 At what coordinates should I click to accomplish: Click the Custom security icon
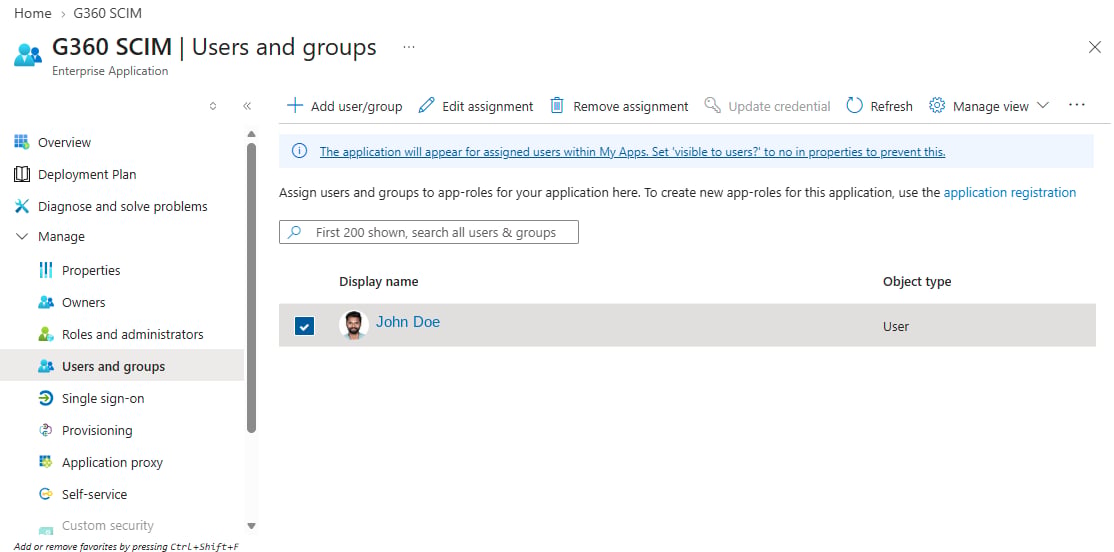[x=45, y=529]
